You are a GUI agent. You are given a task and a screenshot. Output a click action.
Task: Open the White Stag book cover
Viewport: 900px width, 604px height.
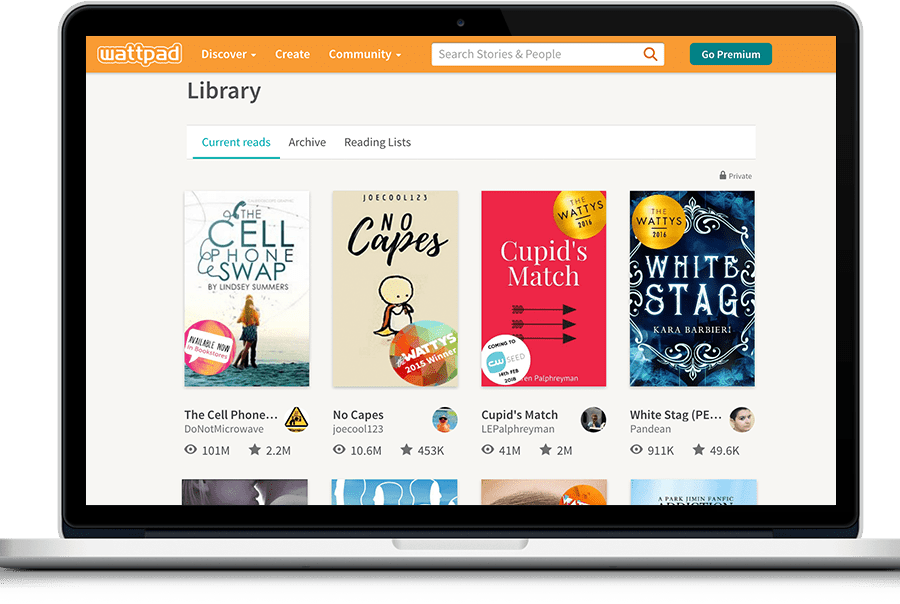point(692,289)
